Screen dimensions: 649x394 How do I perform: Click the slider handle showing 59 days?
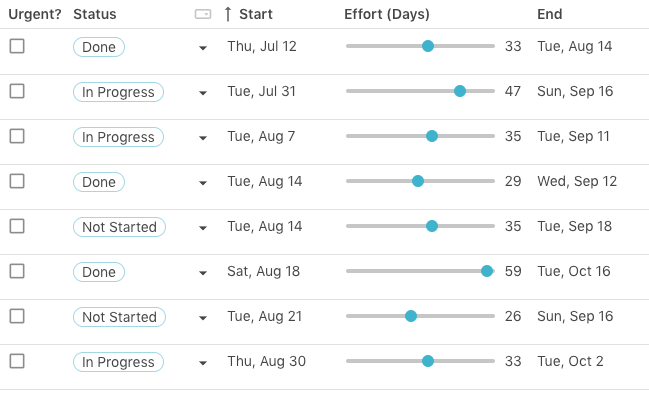(487, 271)
